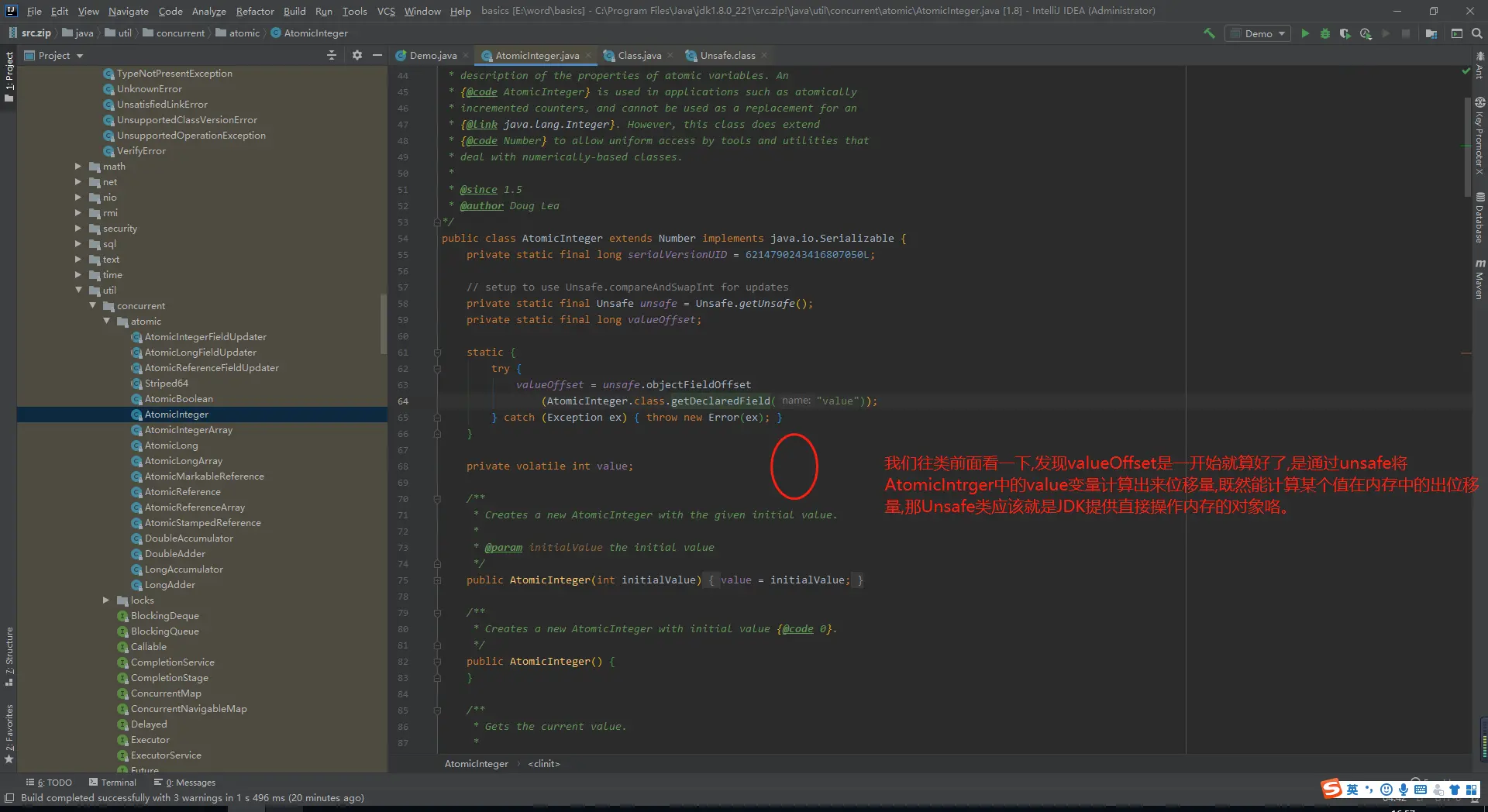Click the Collapse All icon in Project panel
The image size is (1488, 812).
point(332,55)
